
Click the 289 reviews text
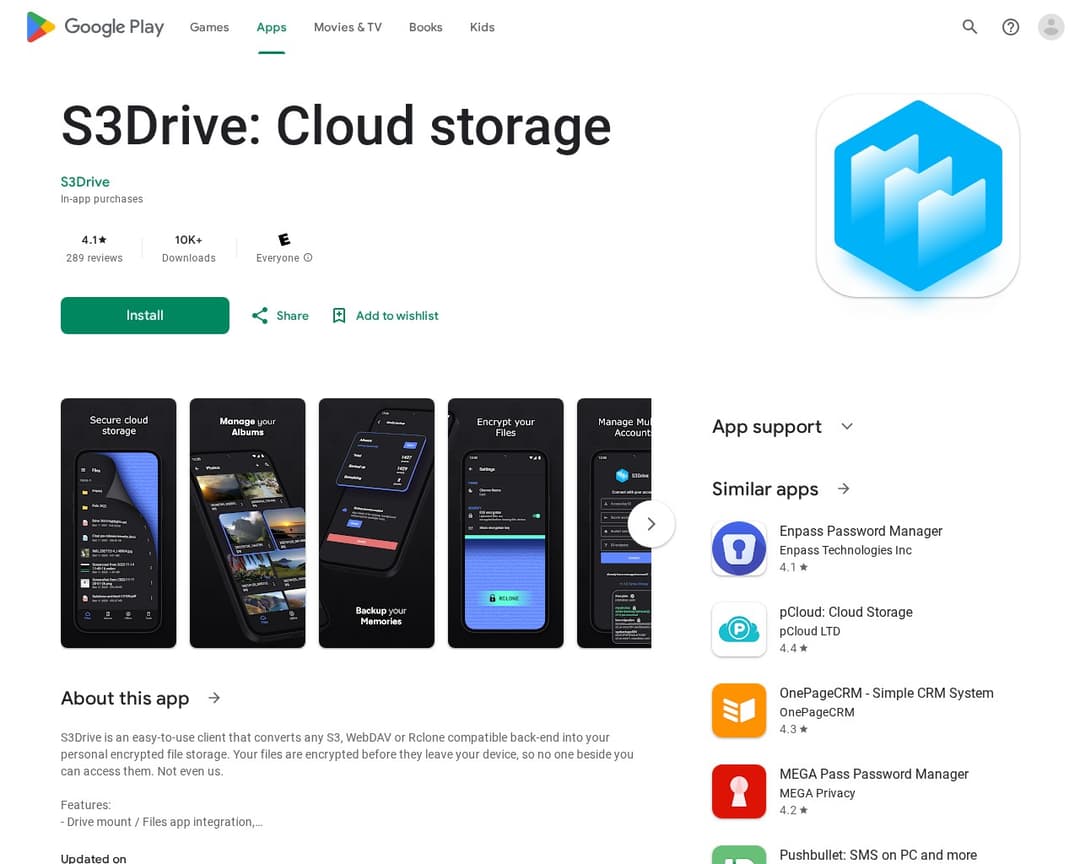coord(94,258)
